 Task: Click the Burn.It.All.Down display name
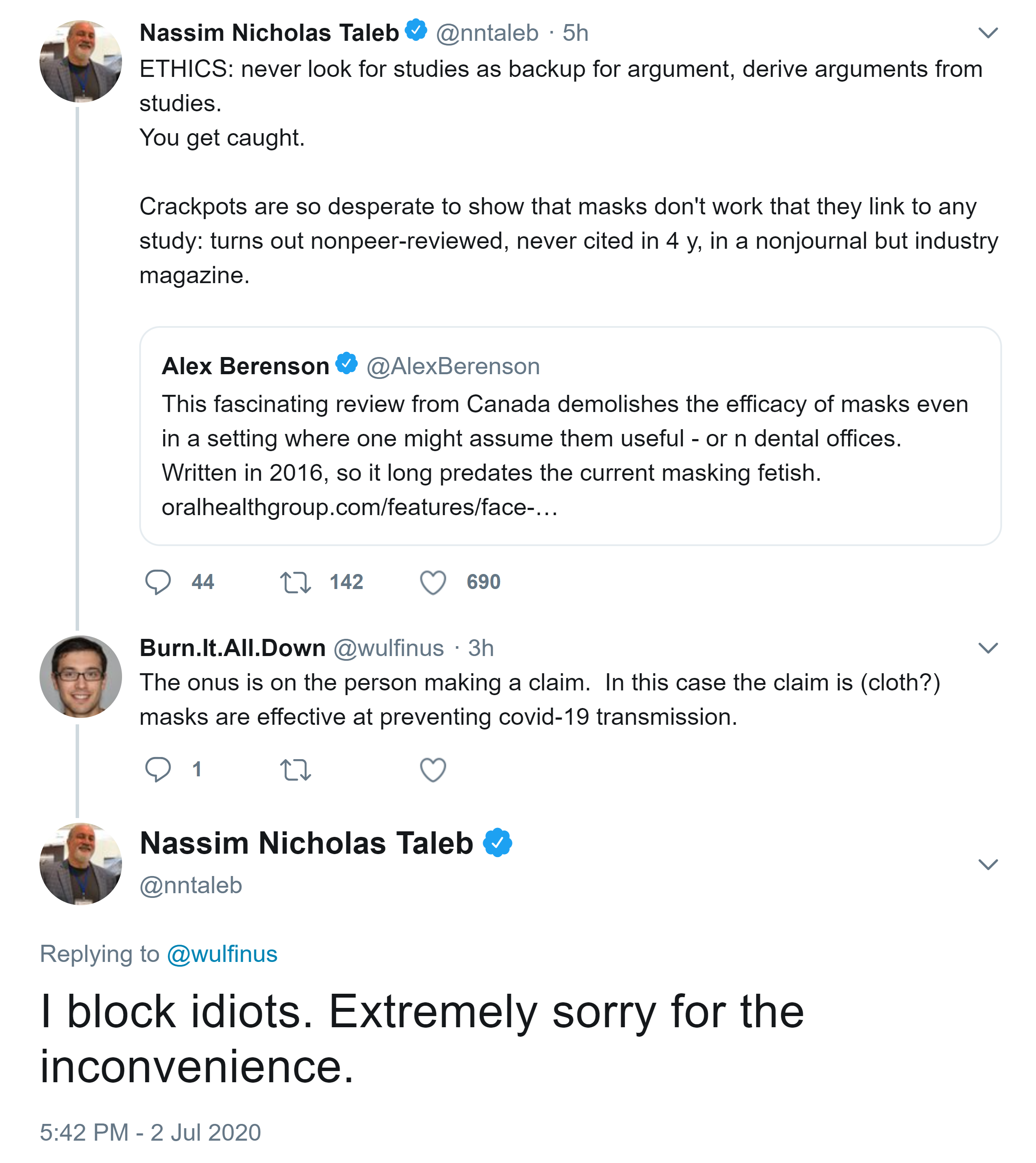pyautogui.click(x=232, y=648)
